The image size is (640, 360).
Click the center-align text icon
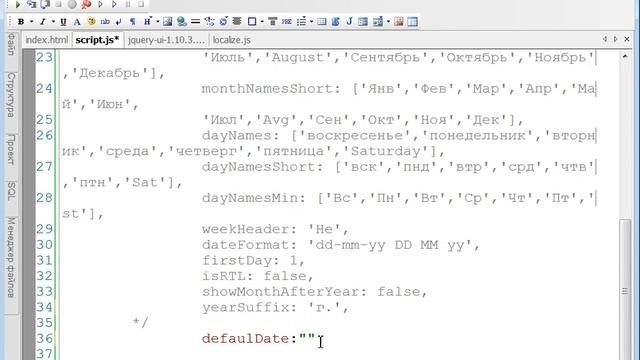coord(237,22)
